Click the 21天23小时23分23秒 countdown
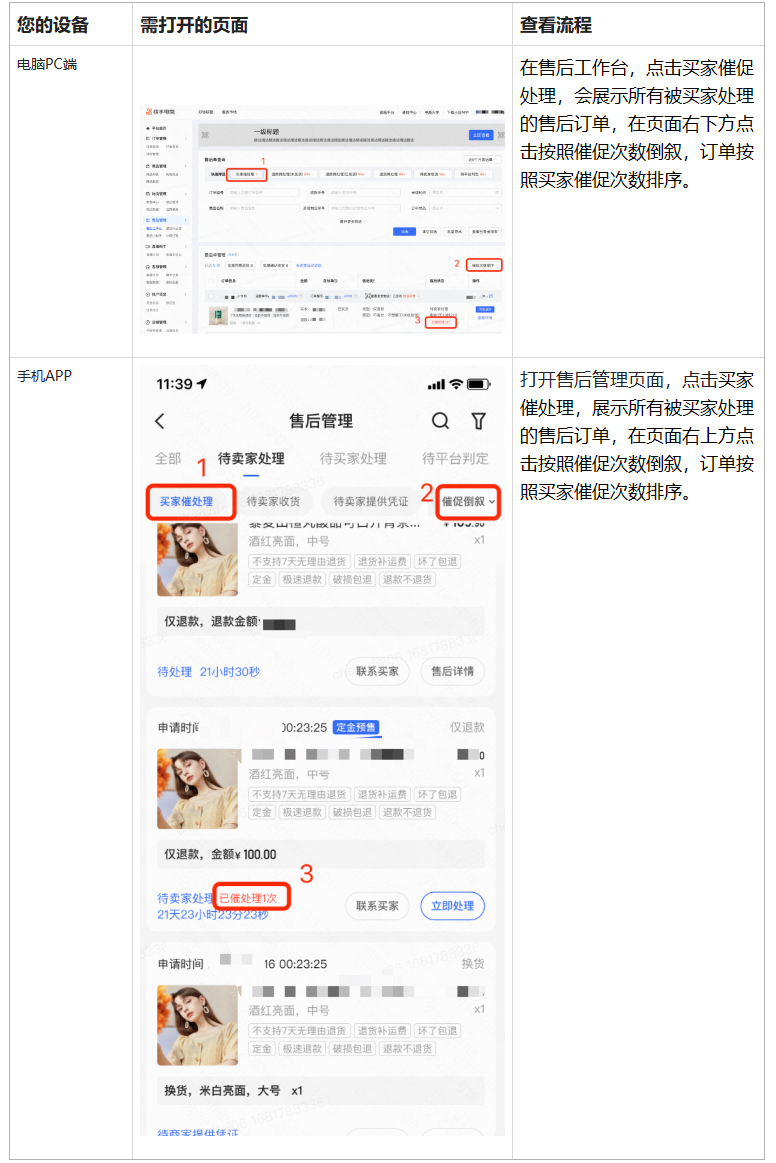Image resolution: width=776 pixels, height=1163 pixels. pyautogui.click(x=213, y=915)
